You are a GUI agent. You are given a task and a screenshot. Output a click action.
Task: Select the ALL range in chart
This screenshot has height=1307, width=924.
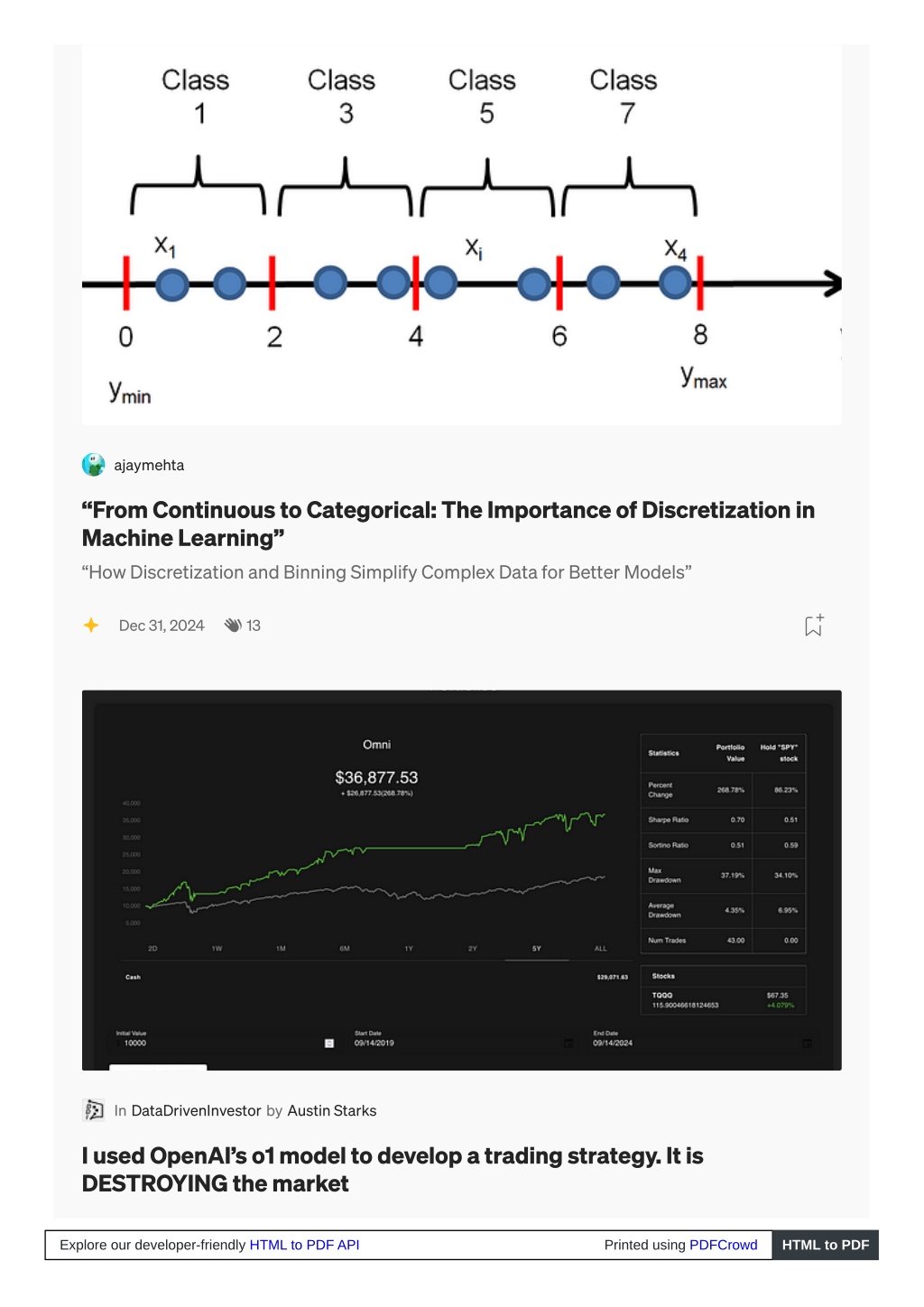601,949
